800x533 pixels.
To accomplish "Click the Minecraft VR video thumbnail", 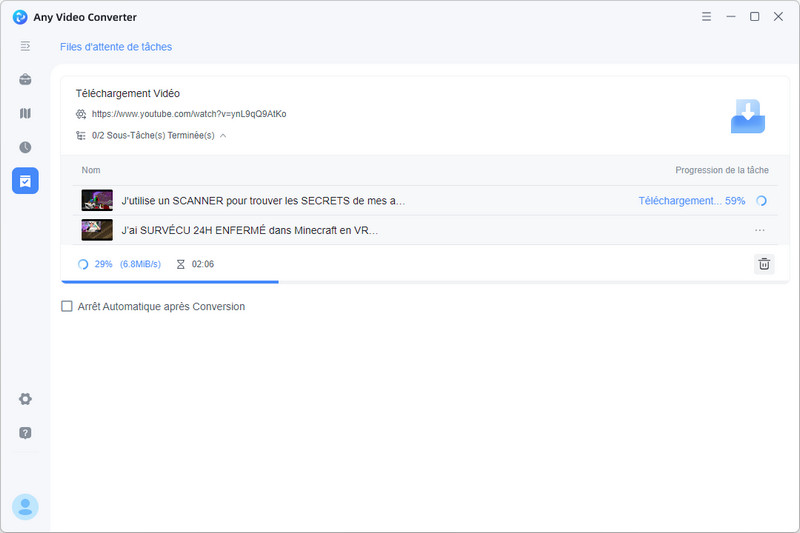I will click(97, 230).
